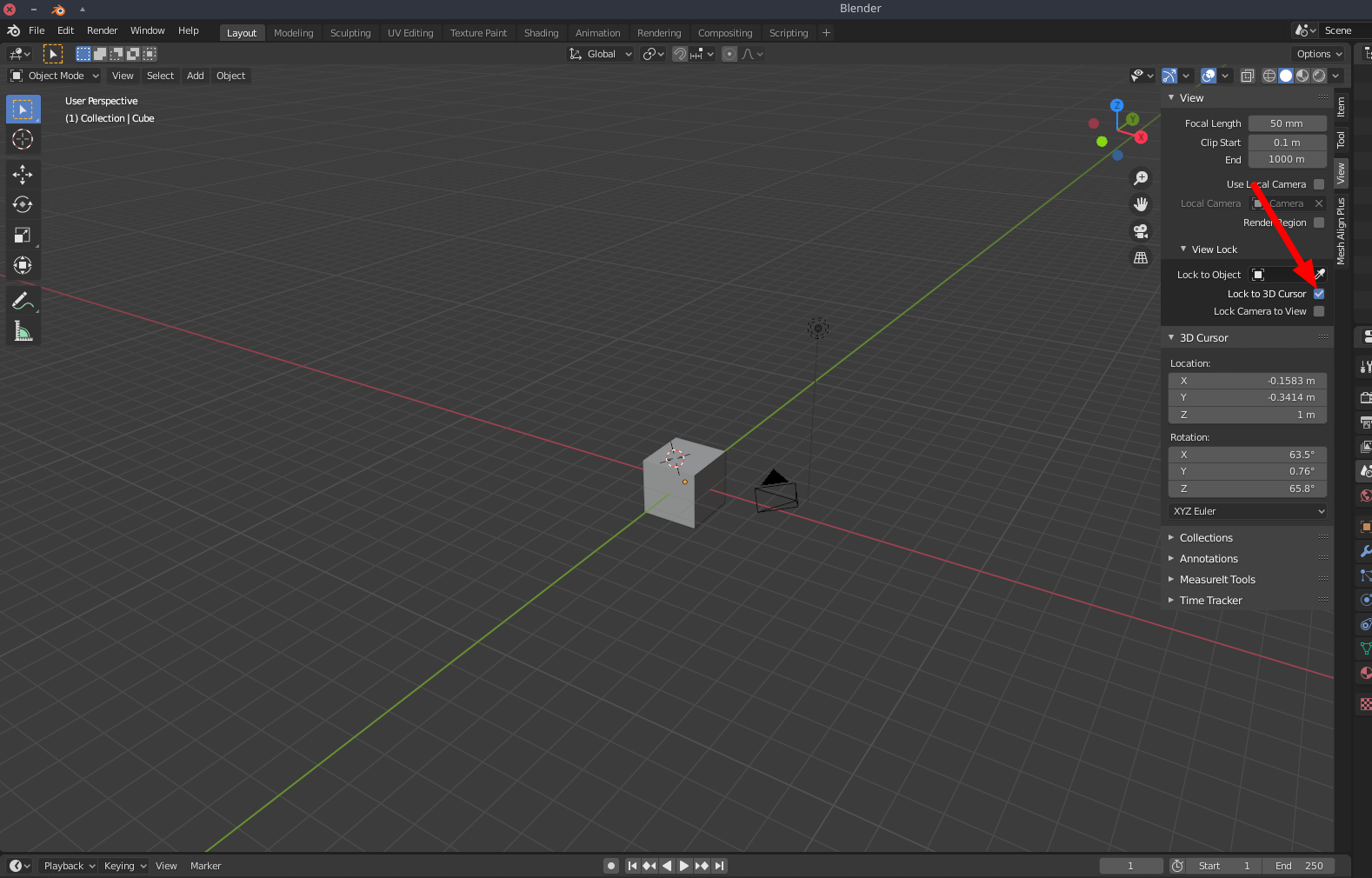Switch to solid viewport shading
1372x878 pixels.
[x=1286, y=76]
